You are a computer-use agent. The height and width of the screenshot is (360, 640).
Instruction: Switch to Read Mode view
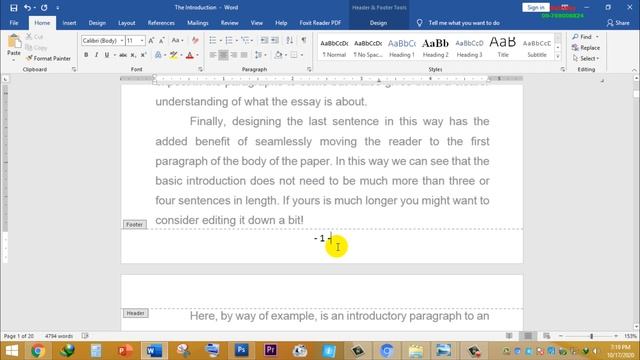click(509, 336)
